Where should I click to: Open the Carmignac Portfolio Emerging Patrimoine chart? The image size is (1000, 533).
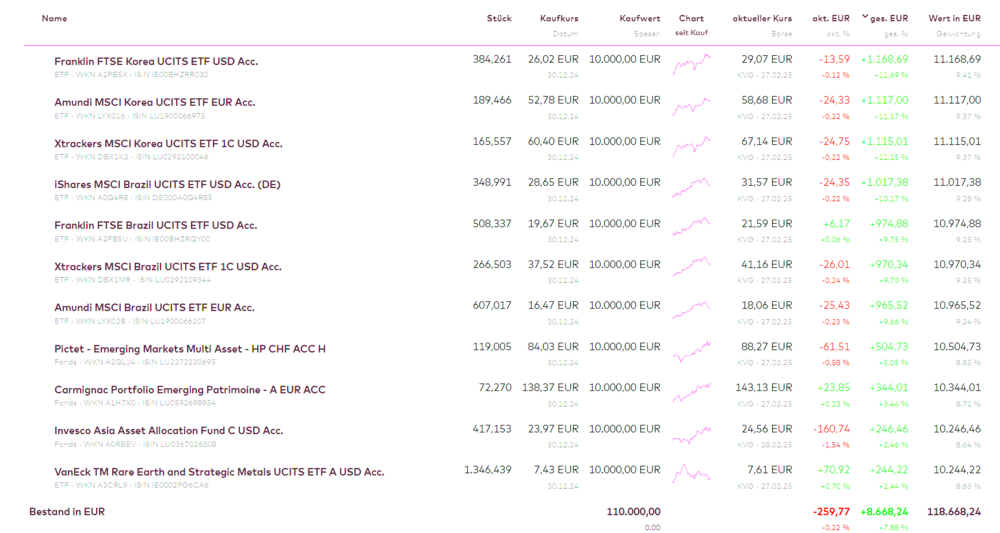[691, 393]
